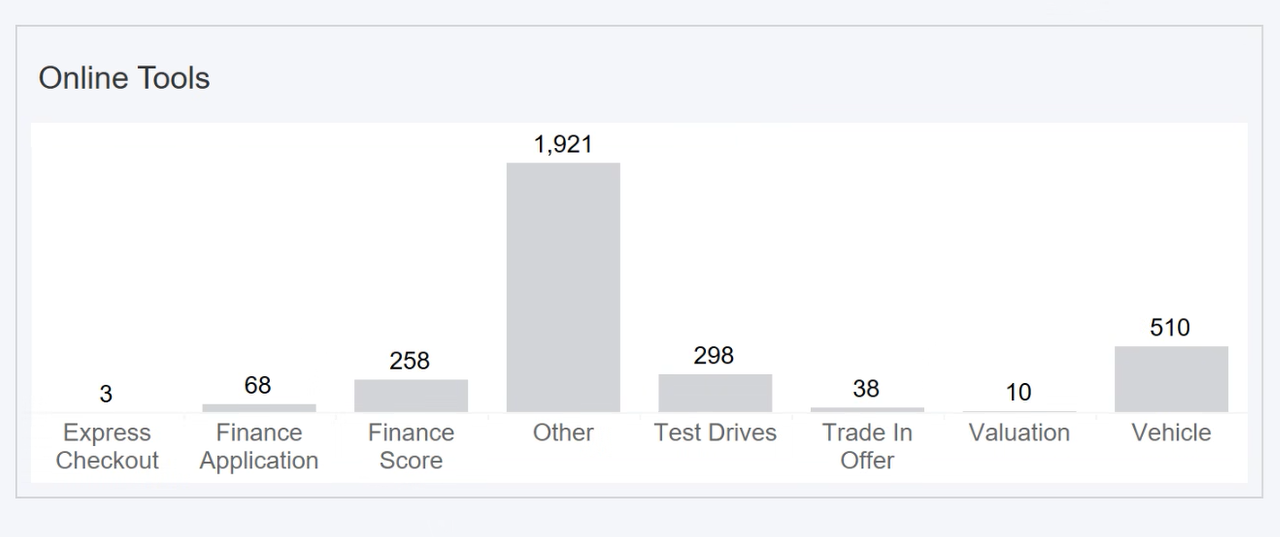The height and width of the screenshot is (537, 1280).
Task: Select the Valuation axis label
Action: click(1019, 433)
